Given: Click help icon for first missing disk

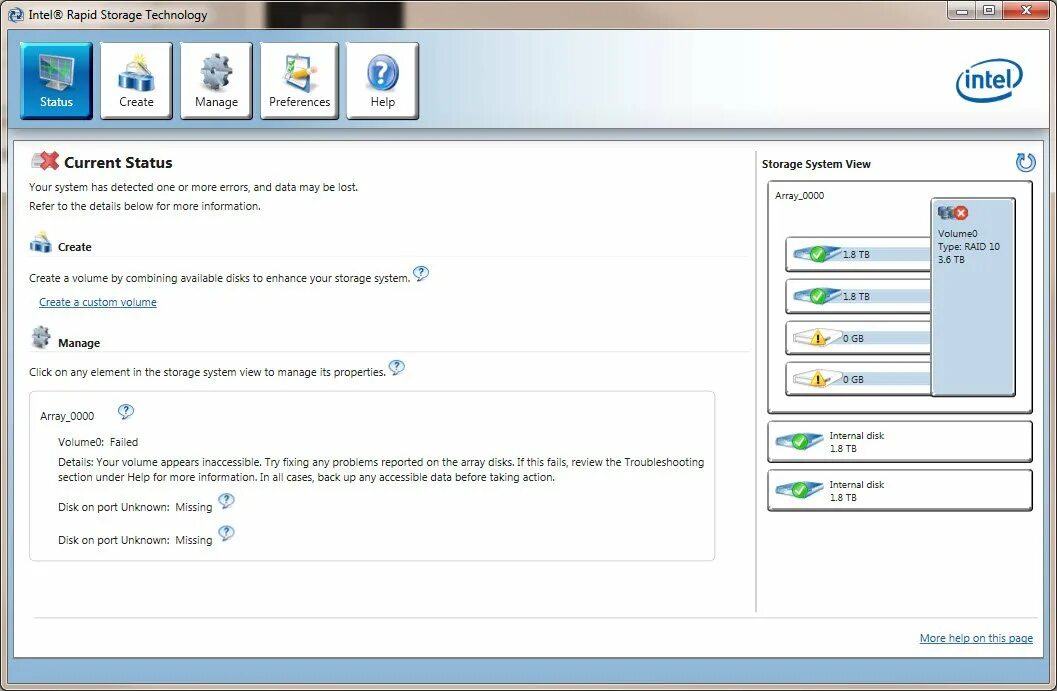Looking at the screenshot, I should [226, 502].
